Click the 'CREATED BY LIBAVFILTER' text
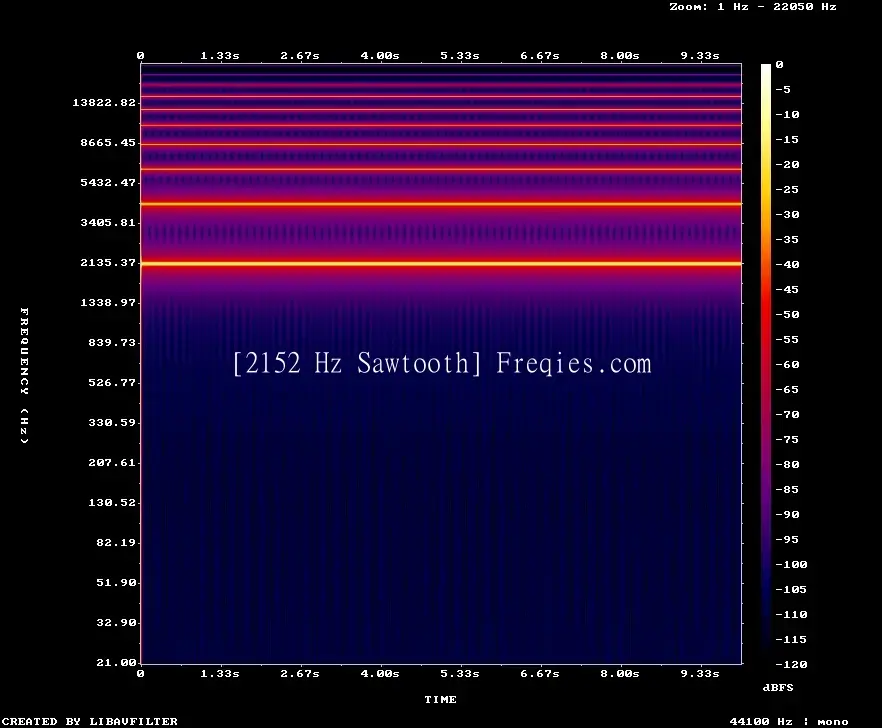The width and height of the screenshot is (882, 728). [x=89, y=721]
